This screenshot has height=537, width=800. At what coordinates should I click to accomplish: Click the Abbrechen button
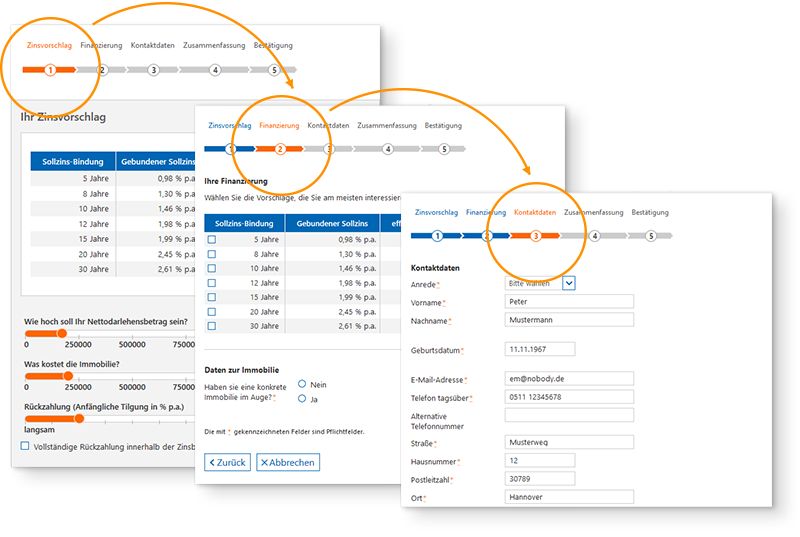(x=287, y=462)
